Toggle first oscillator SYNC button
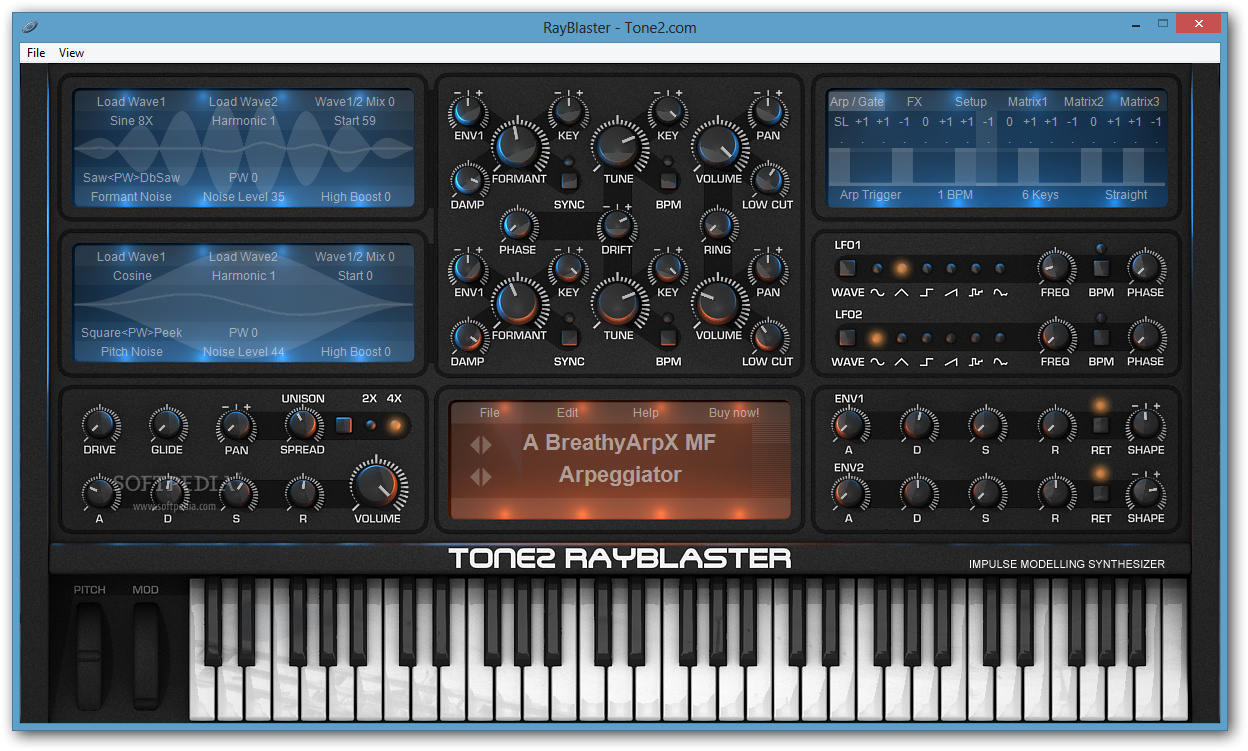 (569, 181)
